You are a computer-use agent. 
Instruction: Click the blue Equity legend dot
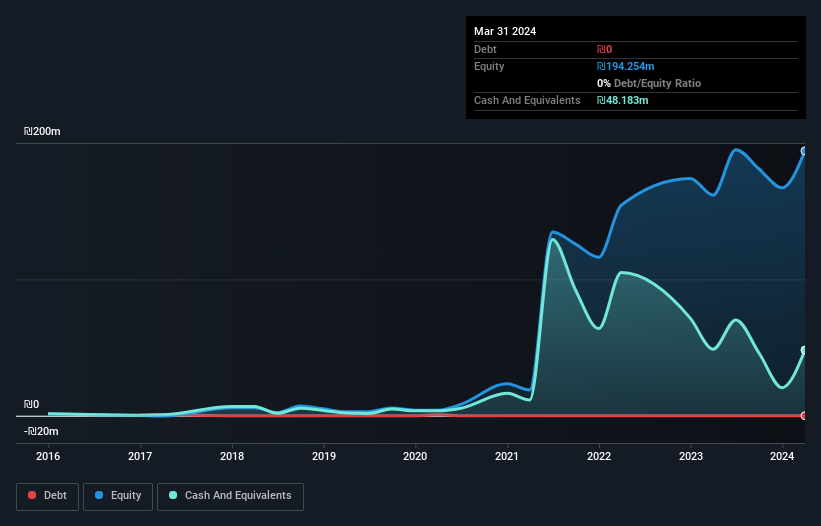[98, 495]
